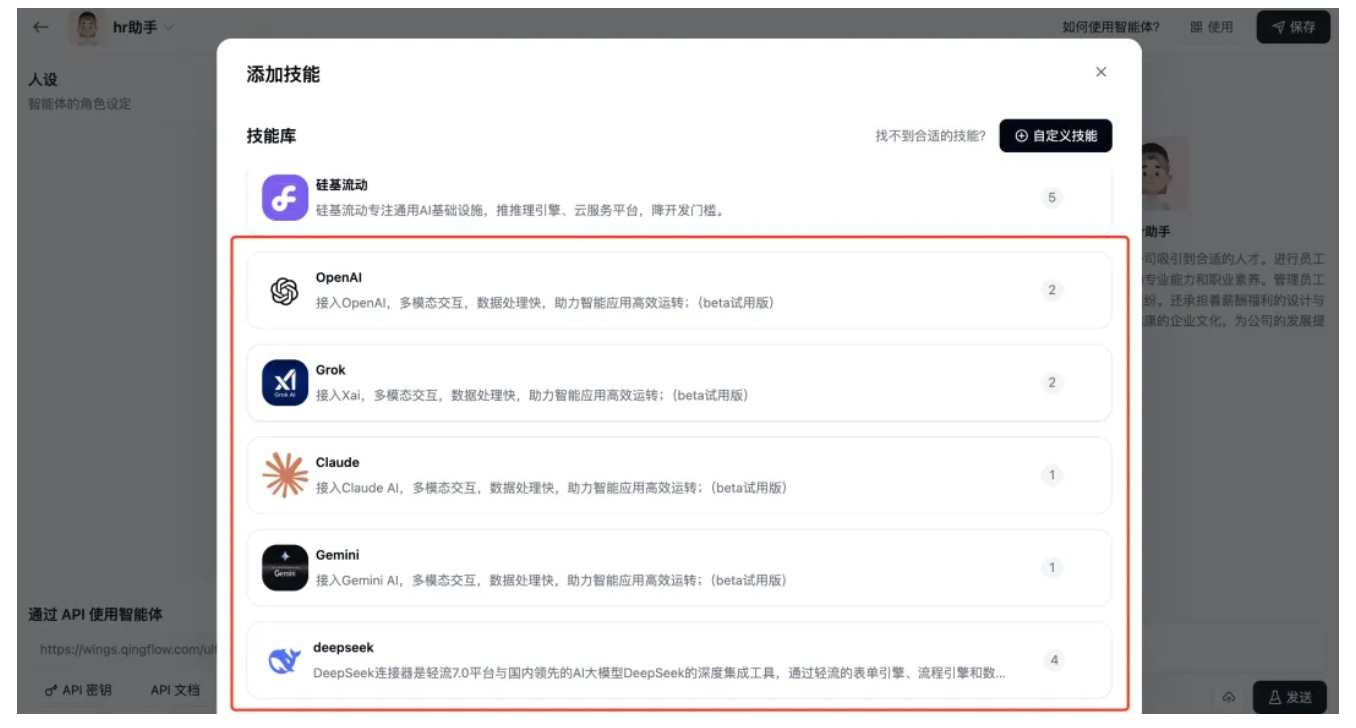Select the Gemini skill title
Viewport: 1356px width, 728px height.
[x=338, y=555]
